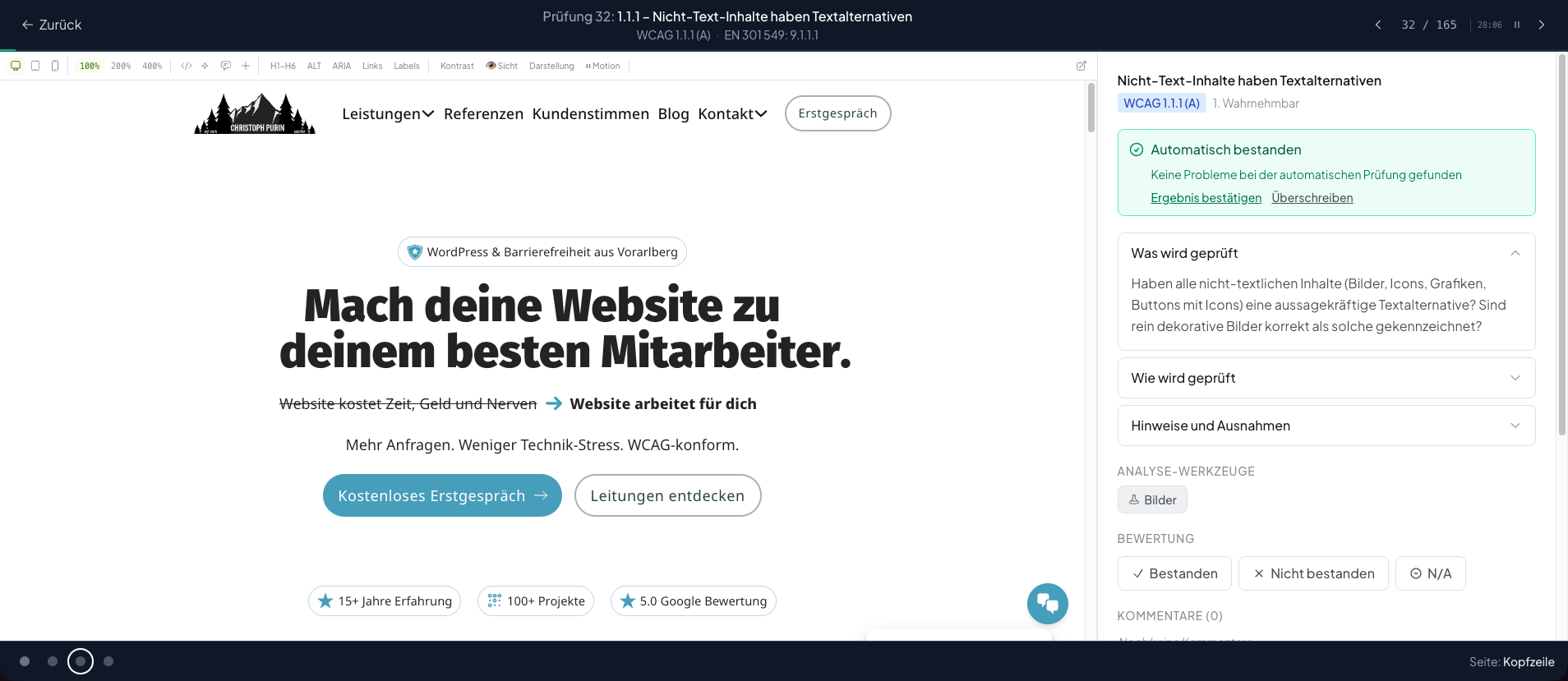The width and height of the screenshot is (1568, 681).
Task: Click the preview pane vertical scrollbar
Action: (x=1091, y=108)
